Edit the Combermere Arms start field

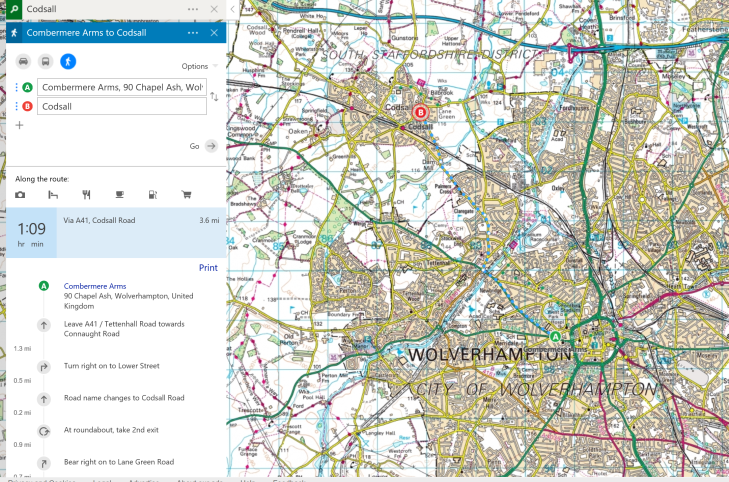(x=122, y=87)
